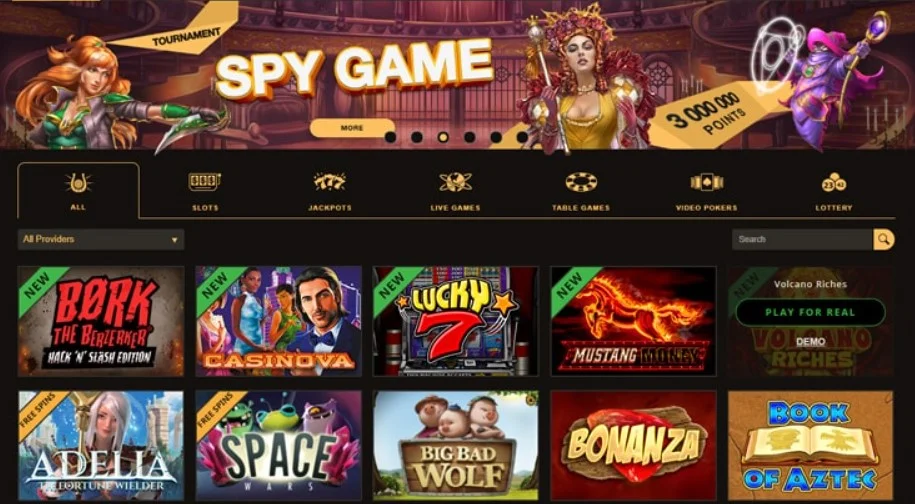The width and height of the screenshot is (915, 504).
Task: Select the All horseshoe tab
Action: coord(78,190)
